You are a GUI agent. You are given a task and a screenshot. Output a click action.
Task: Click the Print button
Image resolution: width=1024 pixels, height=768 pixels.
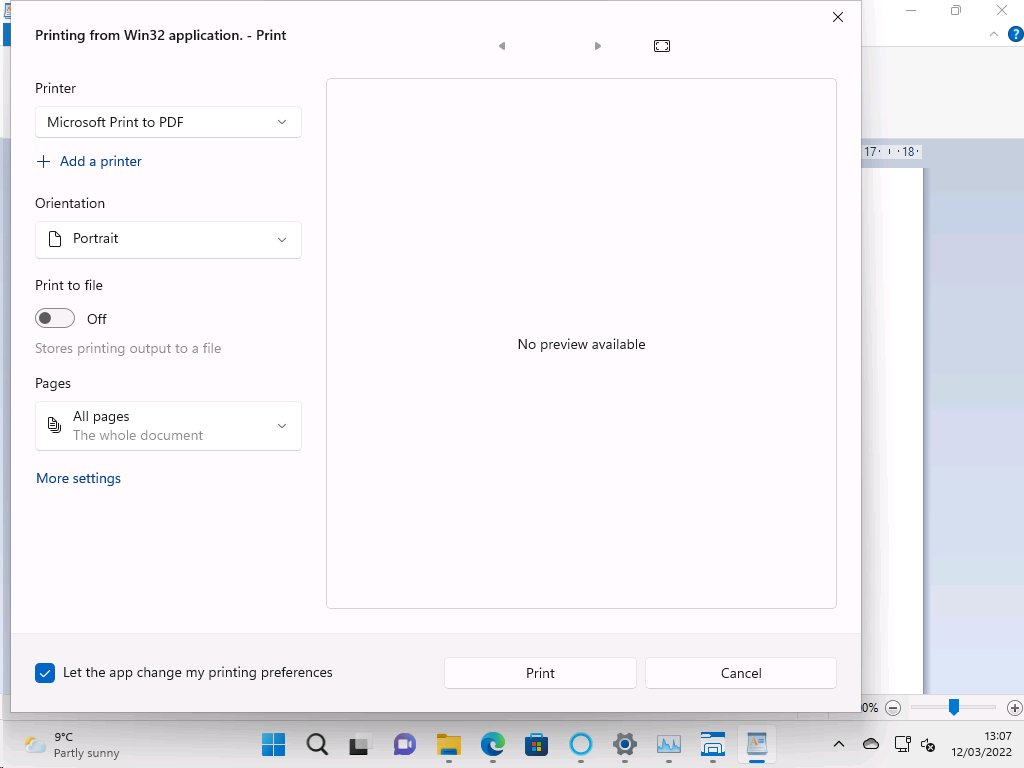point(540,673)
